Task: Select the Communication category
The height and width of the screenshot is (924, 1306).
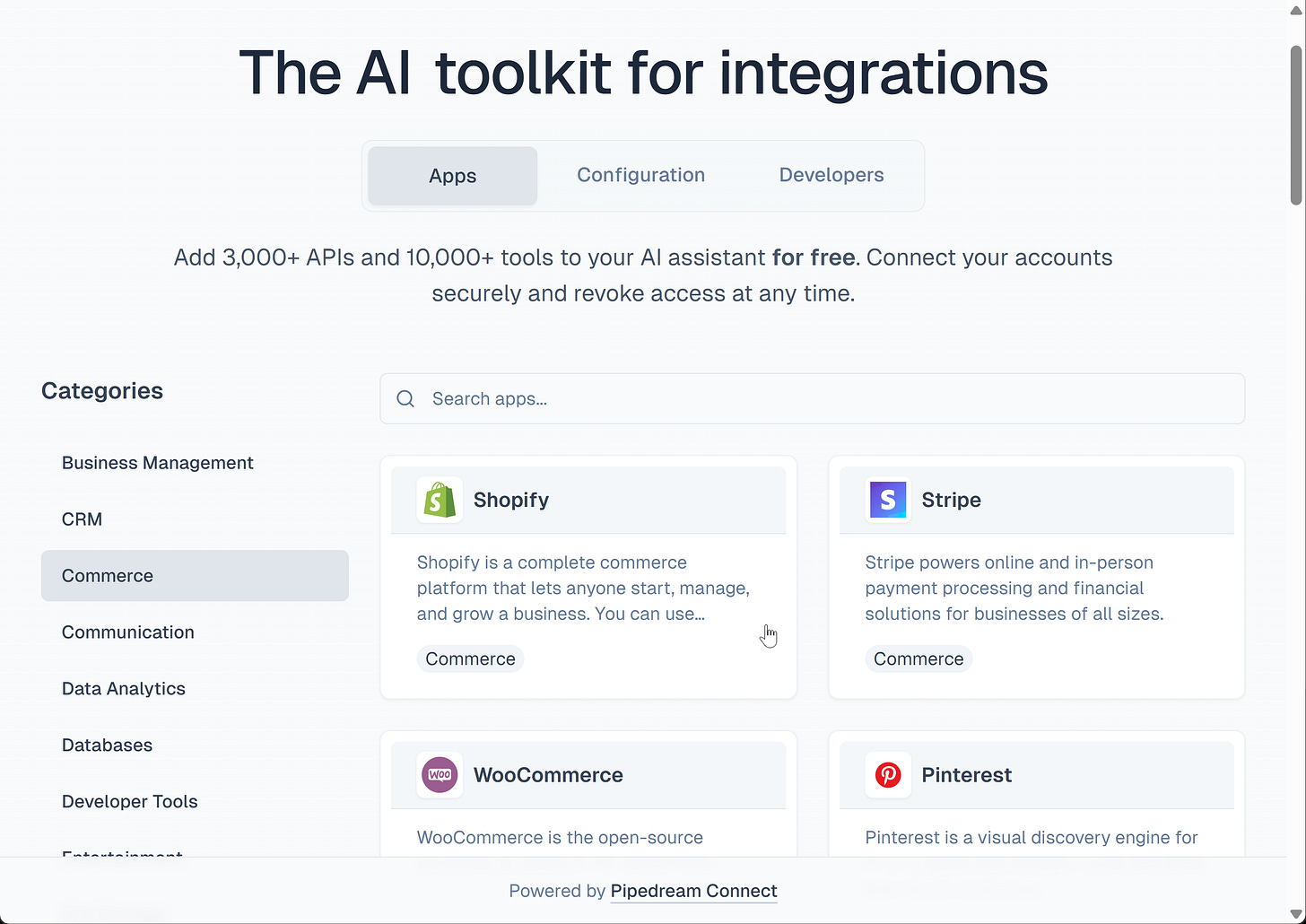Action: coord(127,632)
